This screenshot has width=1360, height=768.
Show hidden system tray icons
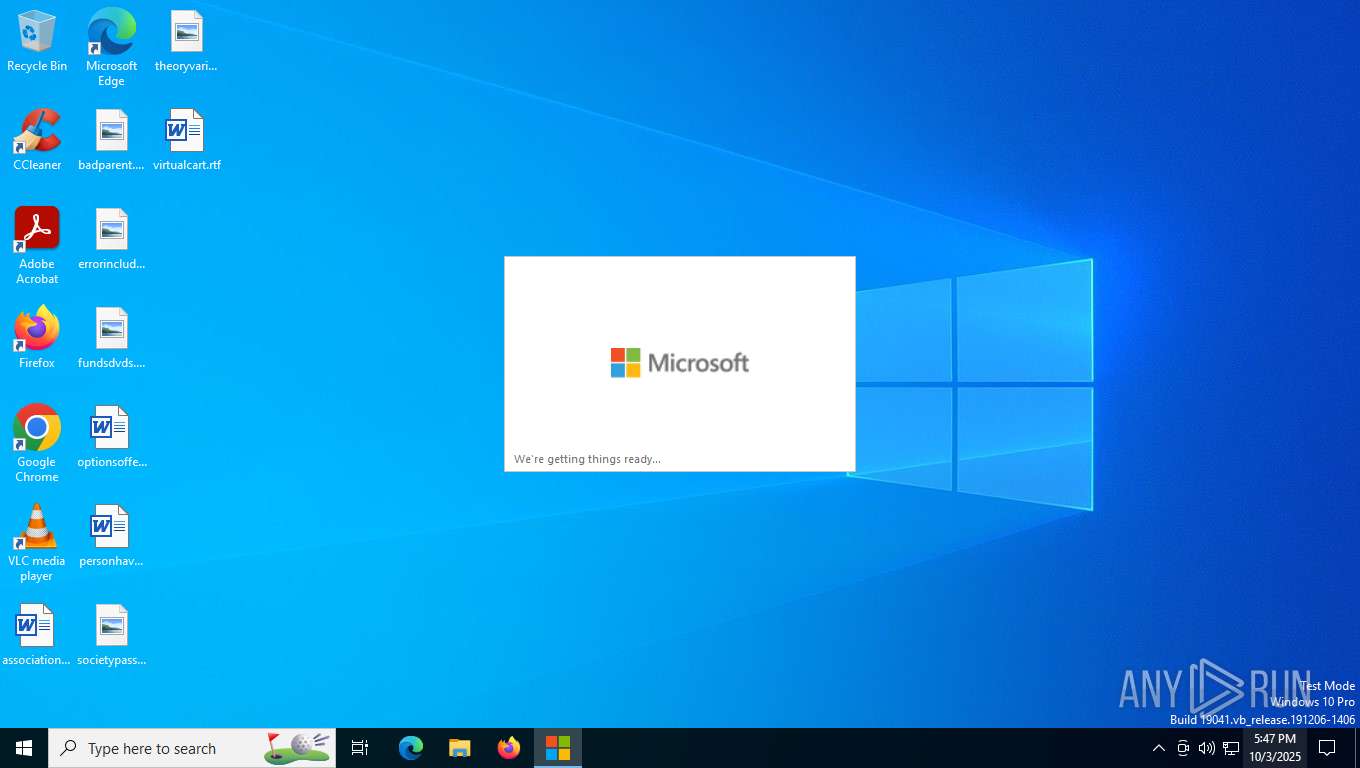tap(1158, 748)
